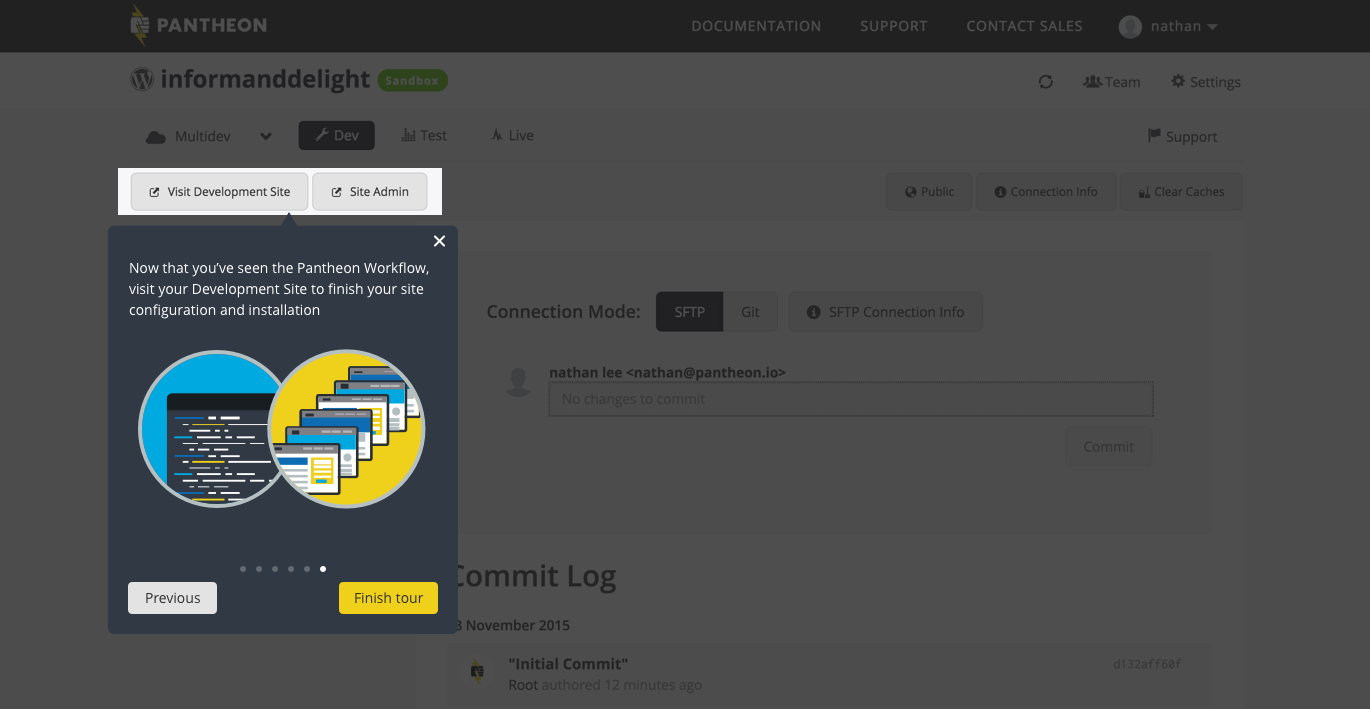Open the Support flag tab
This screenshot has height=709, width=1370.
tap(1182, 137)
